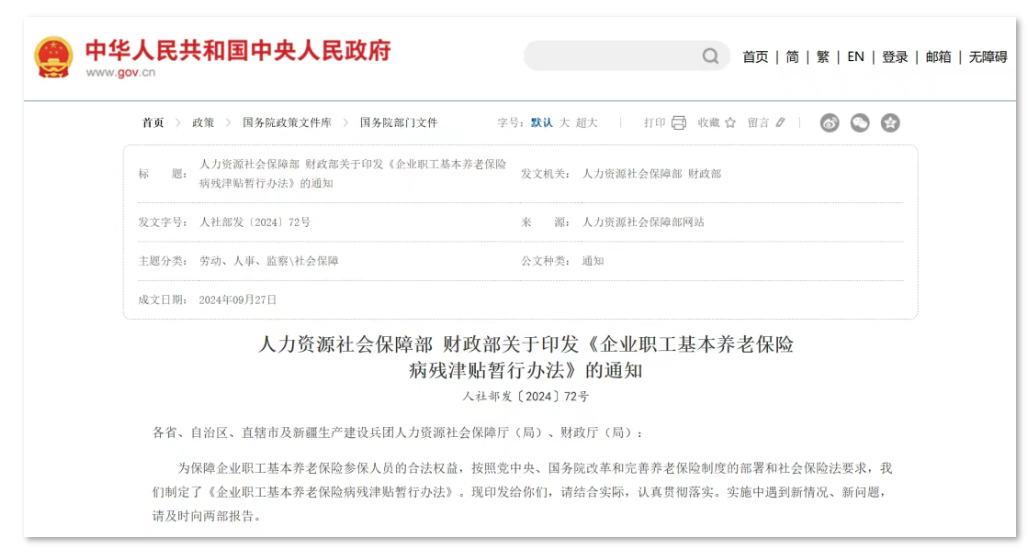Click the 登录 login link
The image size is (1034, 558).
point(895,57)
